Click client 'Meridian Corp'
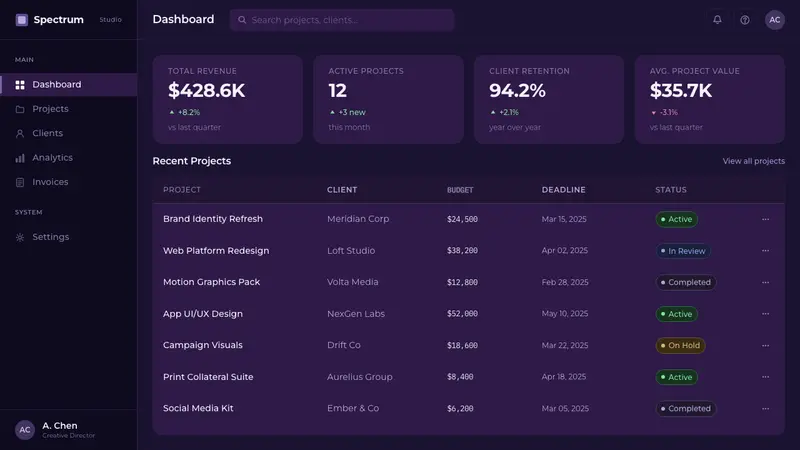This screenshot has width=800, height=450. [x=358, y=219]
